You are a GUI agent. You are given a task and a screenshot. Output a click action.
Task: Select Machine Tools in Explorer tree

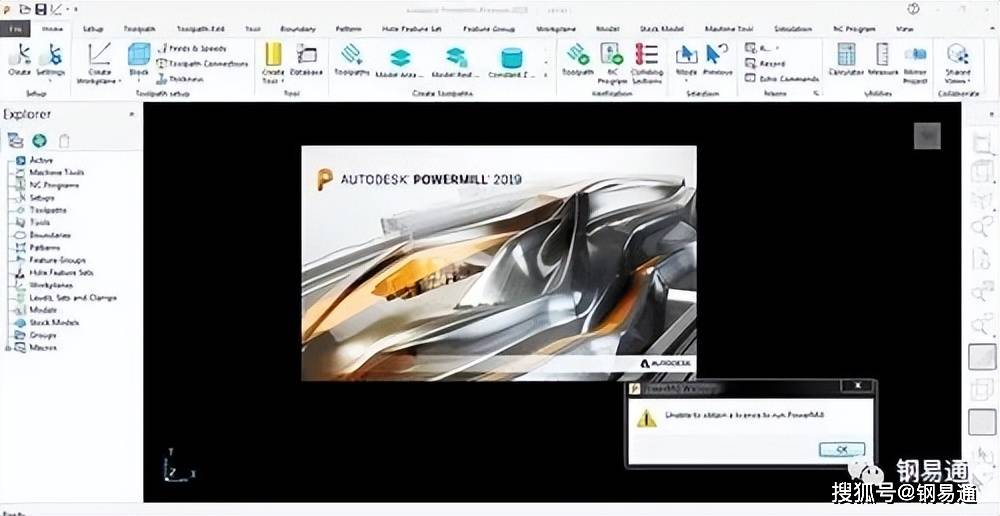(x=50, y=172)
